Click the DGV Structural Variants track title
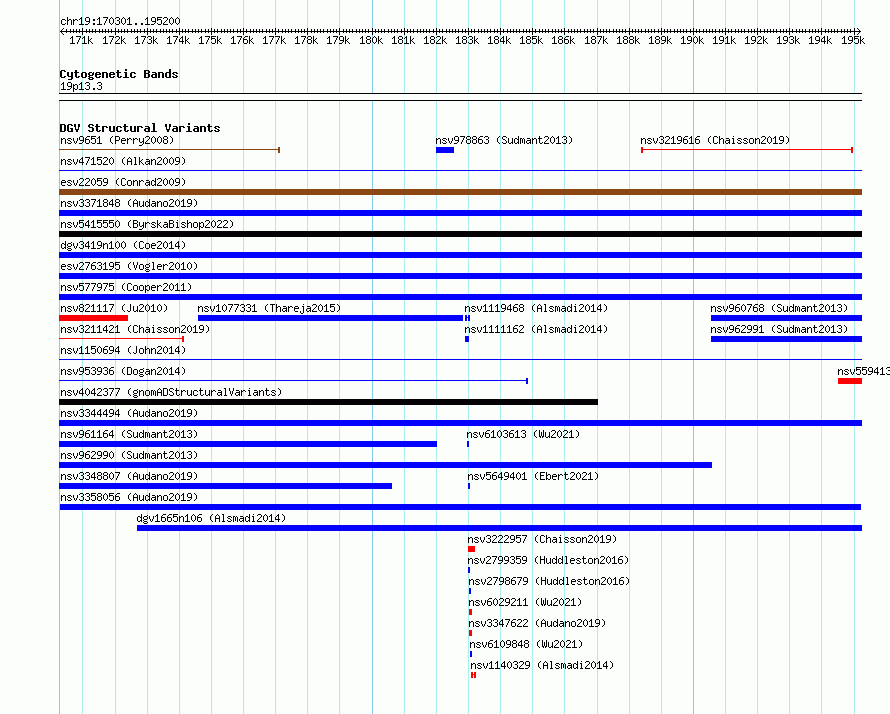The width and height of the screenshot is (890, 714). point(140,128)
